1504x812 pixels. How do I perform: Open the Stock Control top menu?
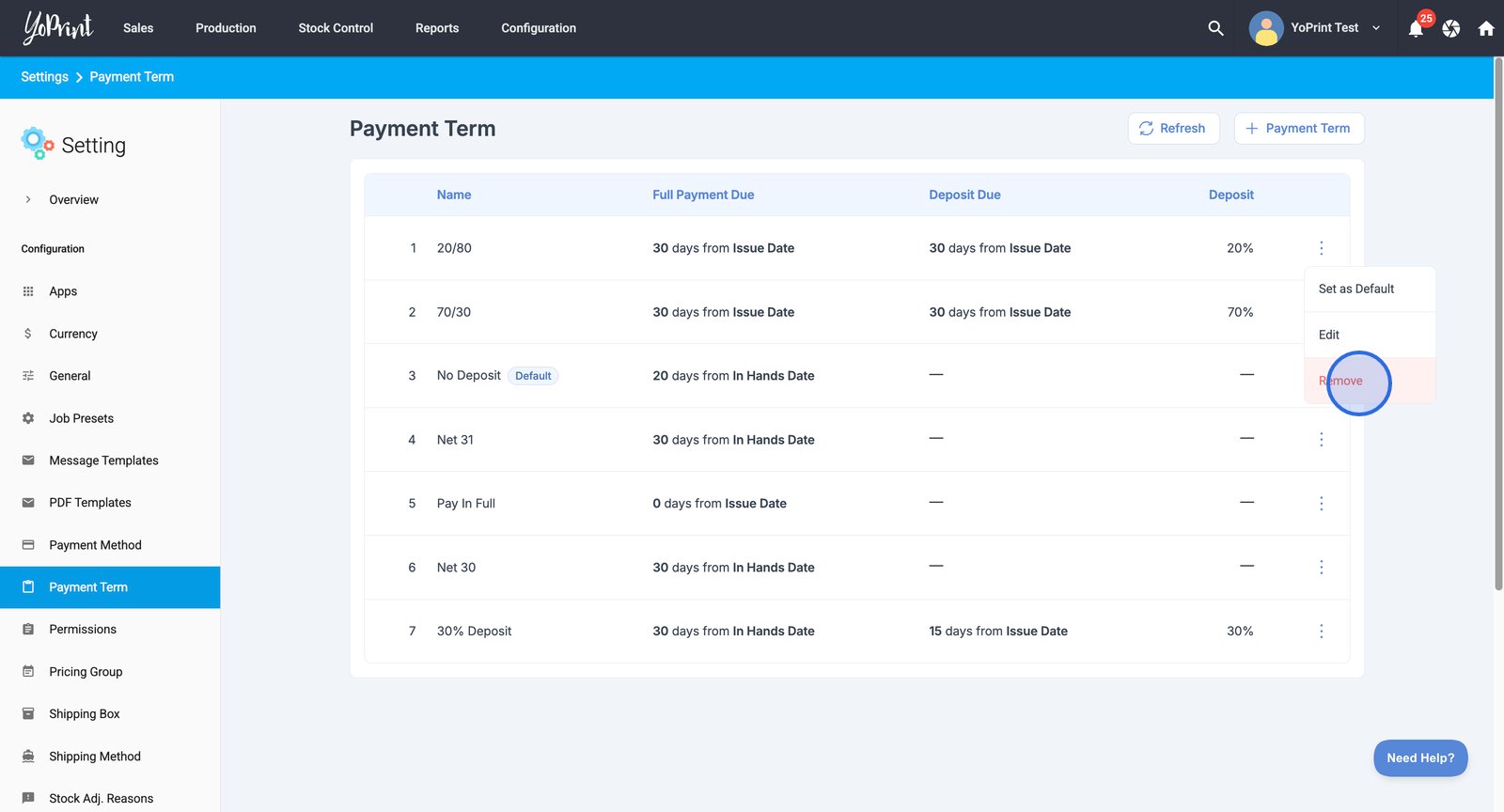tap(336, 28)
